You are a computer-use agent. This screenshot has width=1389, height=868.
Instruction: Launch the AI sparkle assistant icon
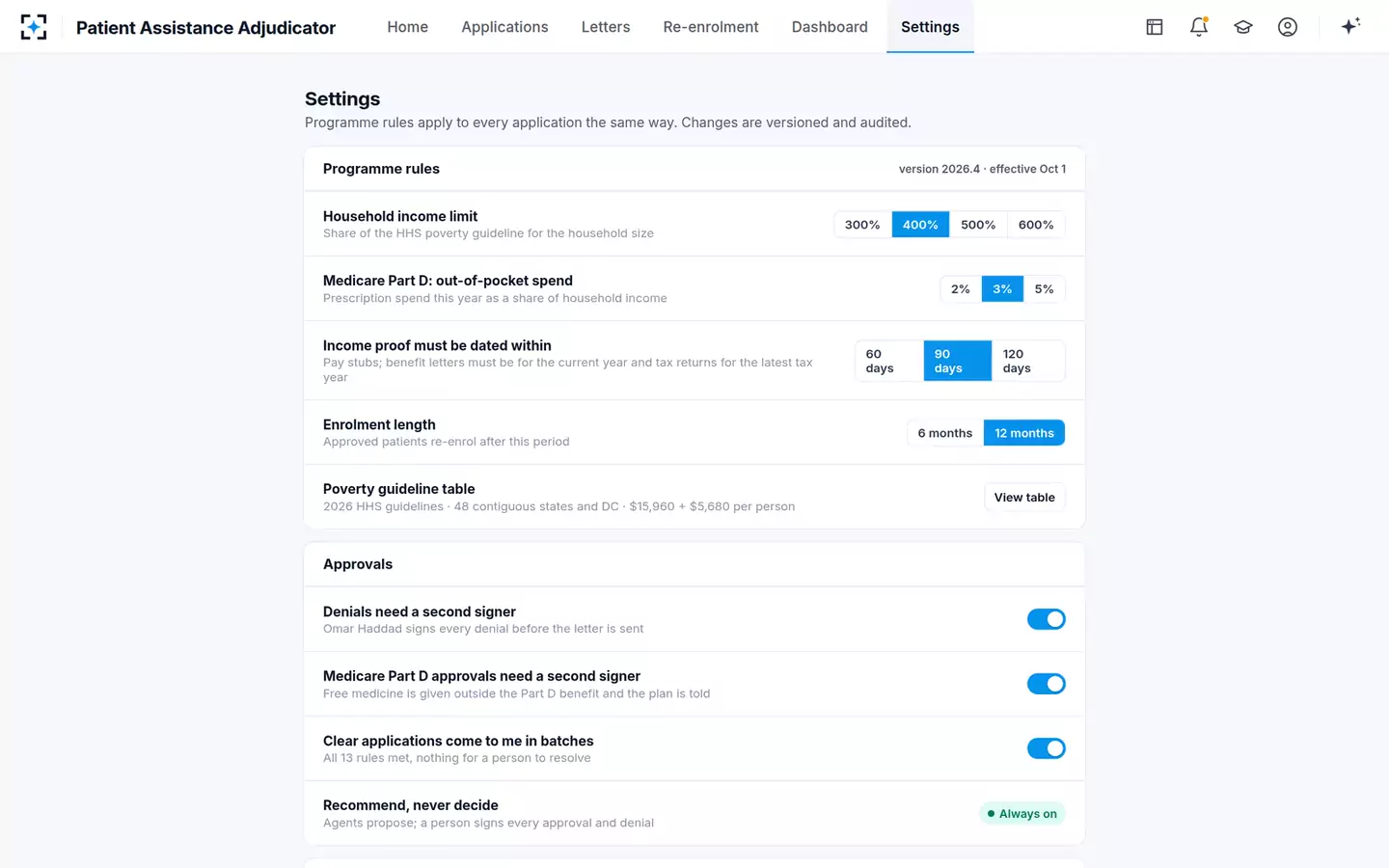pos(1350,26)
